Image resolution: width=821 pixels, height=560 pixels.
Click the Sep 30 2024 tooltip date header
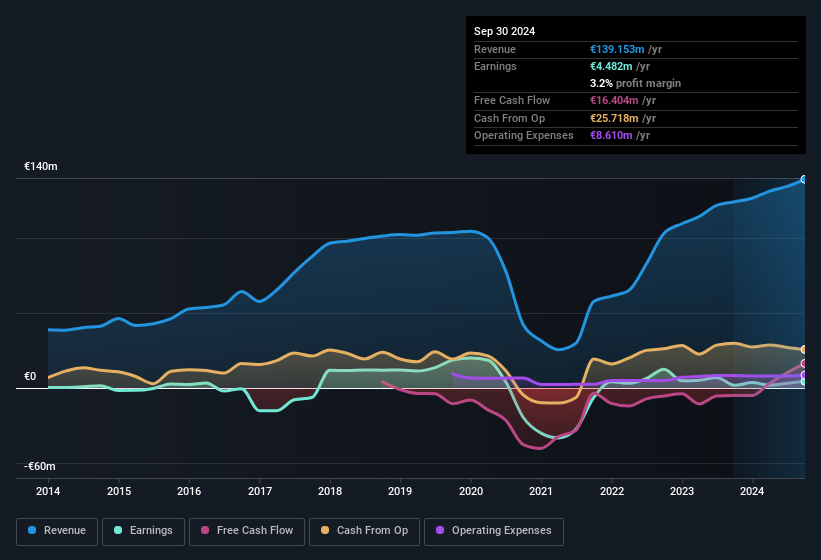(504, 31)
